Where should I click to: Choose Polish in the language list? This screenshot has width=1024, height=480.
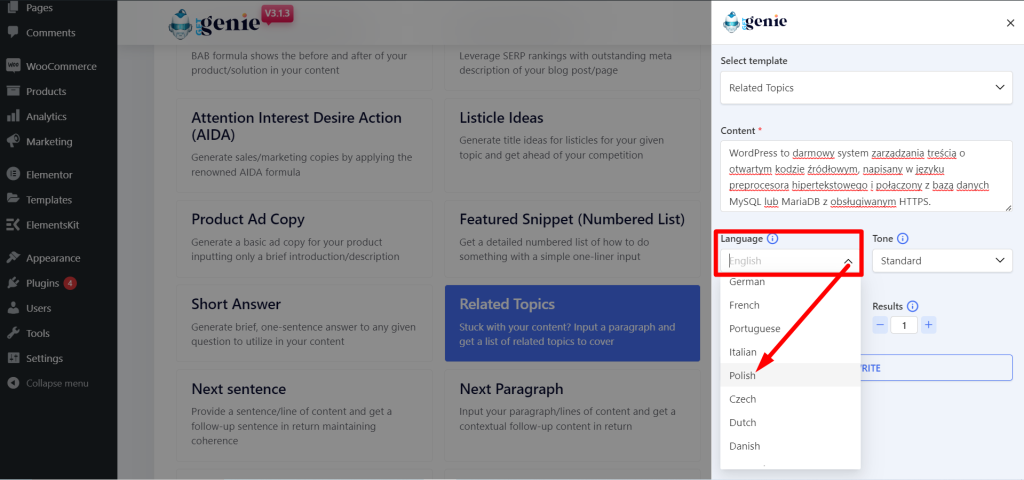(790, 376)
